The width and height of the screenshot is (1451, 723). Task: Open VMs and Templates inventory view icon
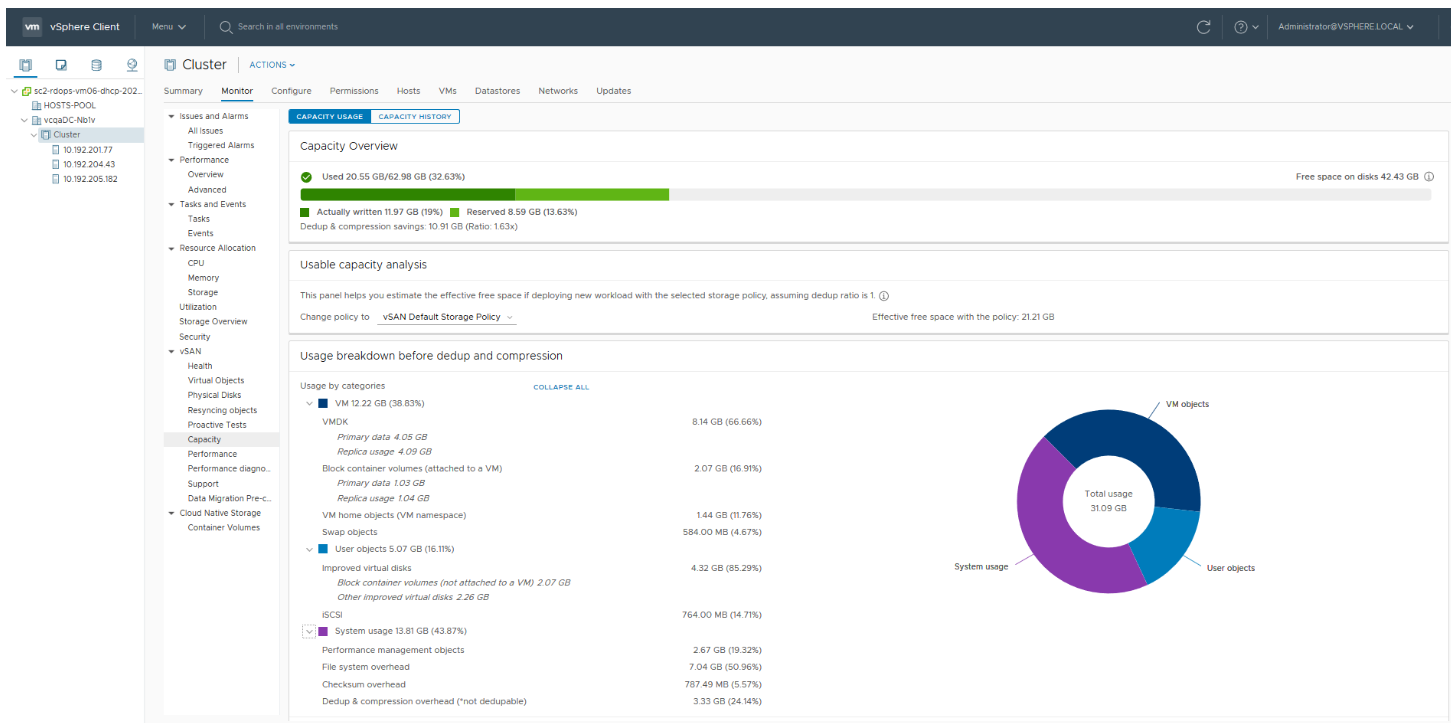tap(61, 65)
